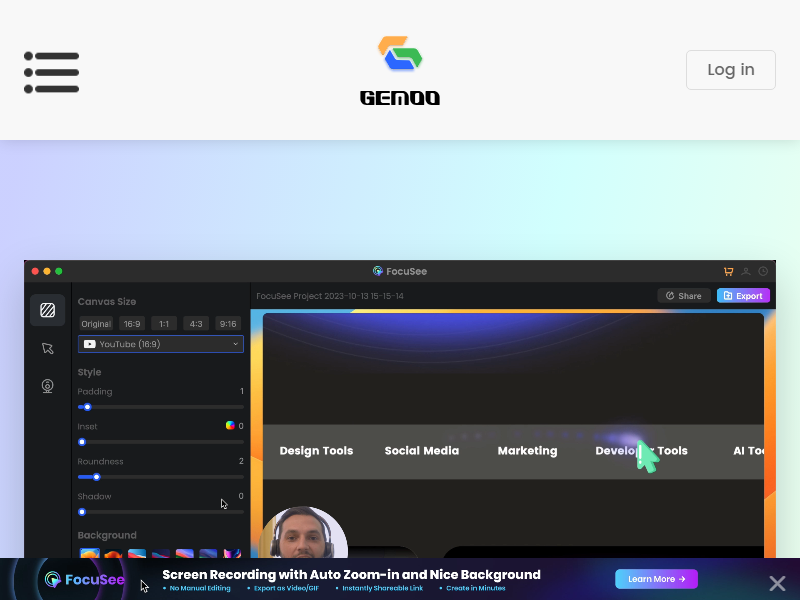Screen dimensions: 800x600
Task: Click the FocuSee window title icon
Action: pyautogui.click(x=378, y=271)
